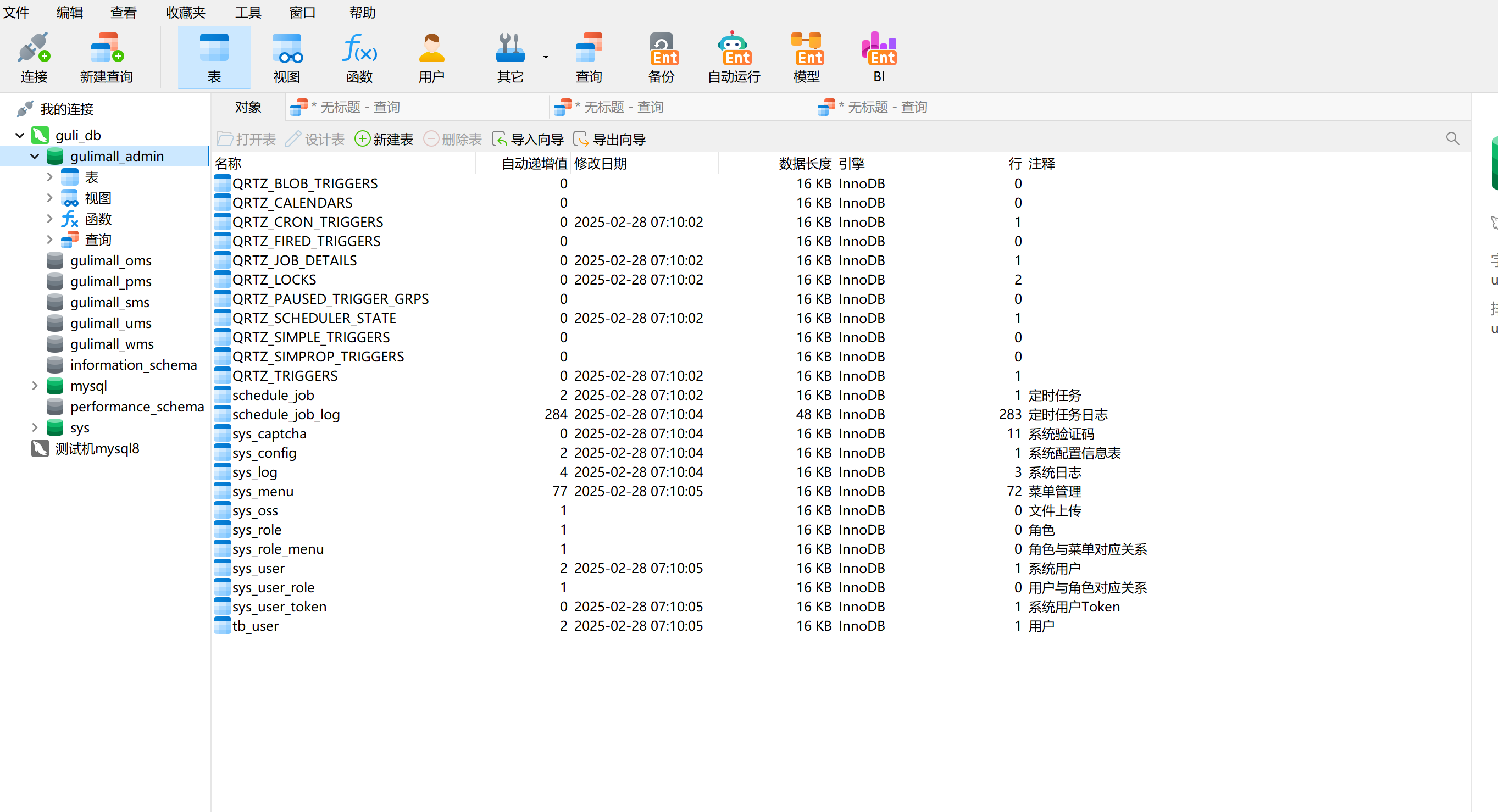Switch to the 对象 tab

pos(248,107)
